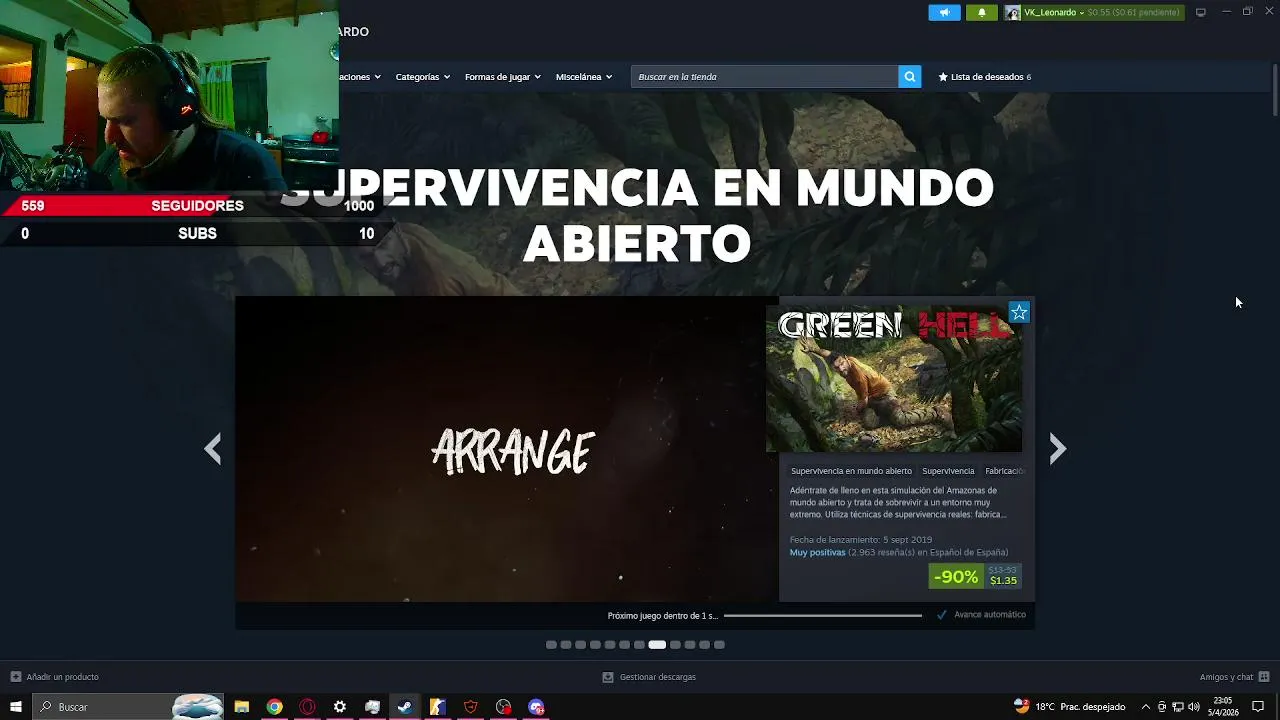Open Big Picture mode monitor icon
The height and width of the screenshot is (720, 1280).
click(1201, 12)
